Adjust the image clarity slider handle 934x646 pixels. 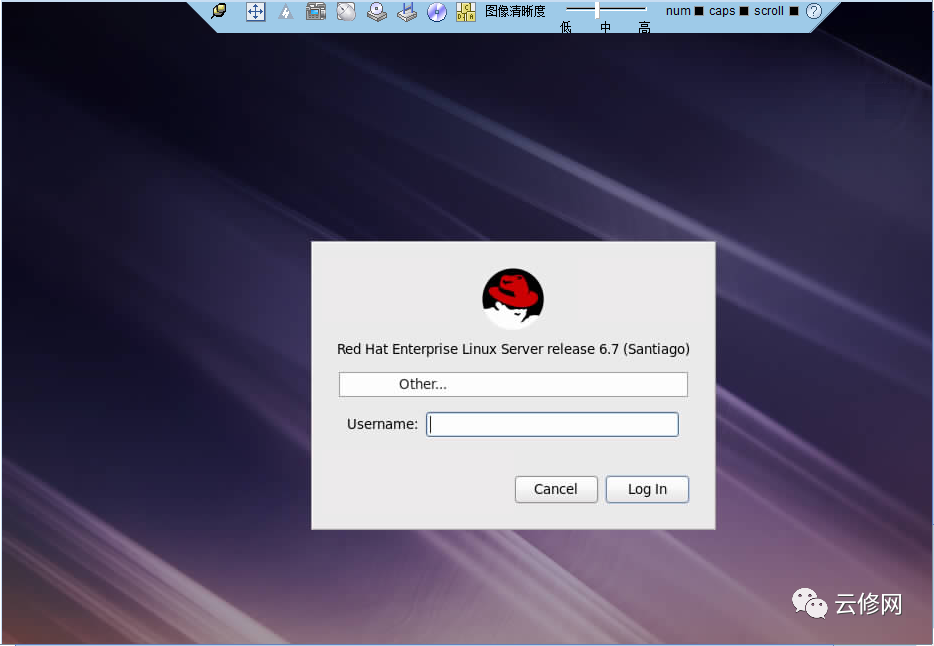(x=596, y=9)
